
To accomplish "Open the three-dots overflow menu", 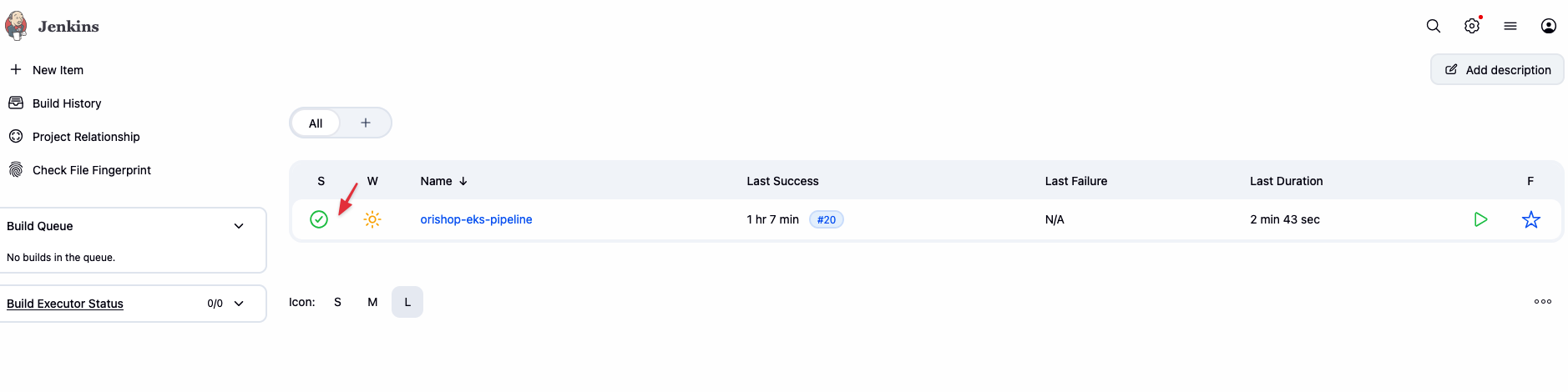I will point(1543,302).
